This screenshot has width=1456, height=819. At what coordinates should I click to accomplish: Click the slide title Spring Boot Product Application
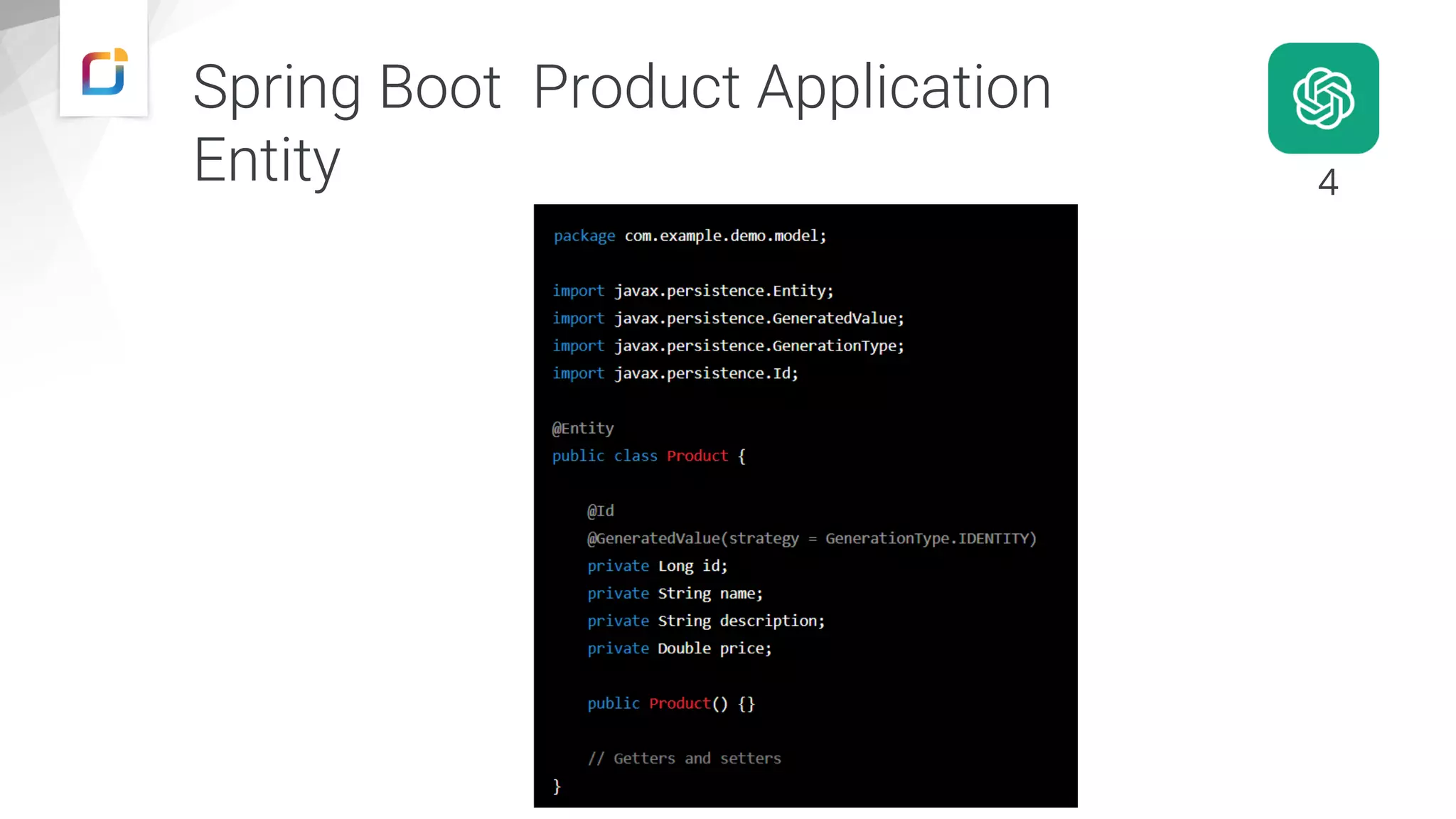[x=621, y=87]
